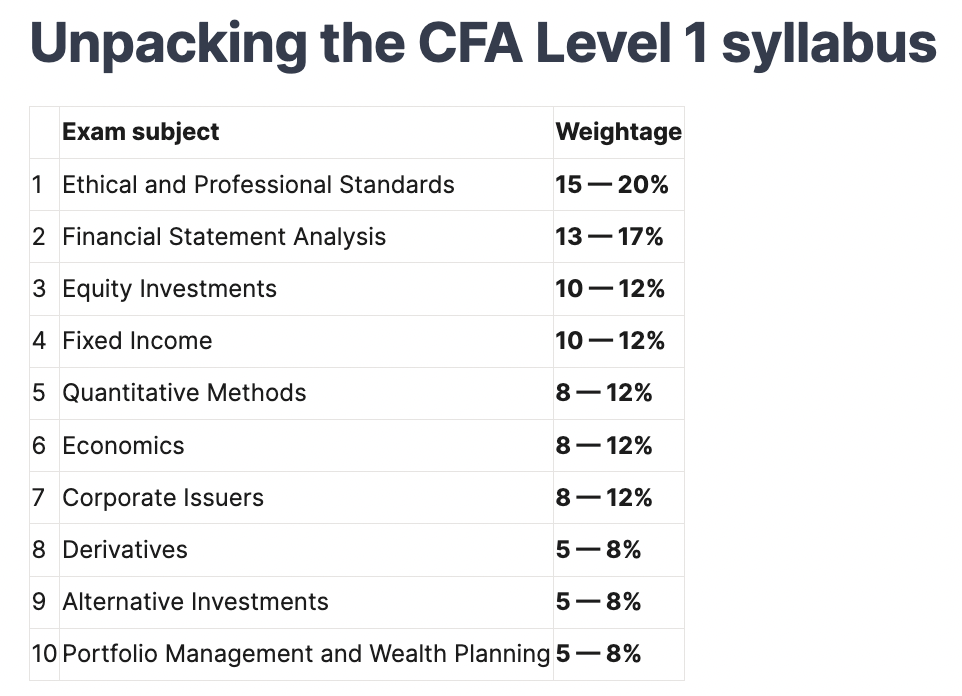Click the 'Fixed Income' subject cell
The height and width of the screenshot is (696, 962).
click(137, 341)
